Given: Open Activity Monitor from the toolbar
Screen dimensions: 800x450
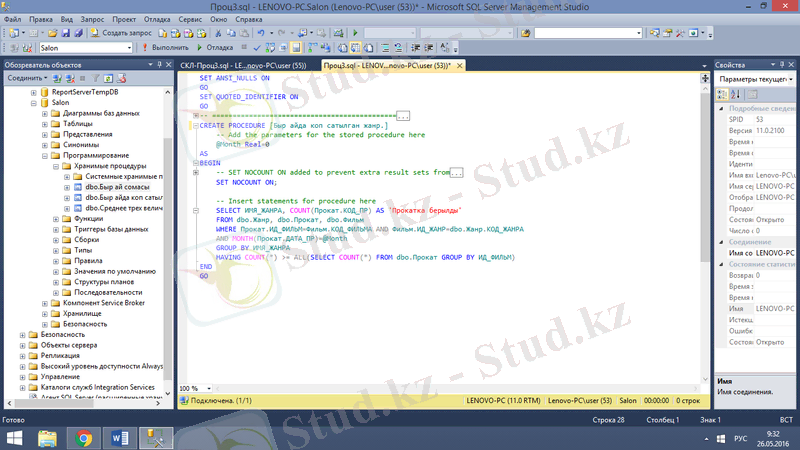Looking at the screenshot, I should (338, 33).
